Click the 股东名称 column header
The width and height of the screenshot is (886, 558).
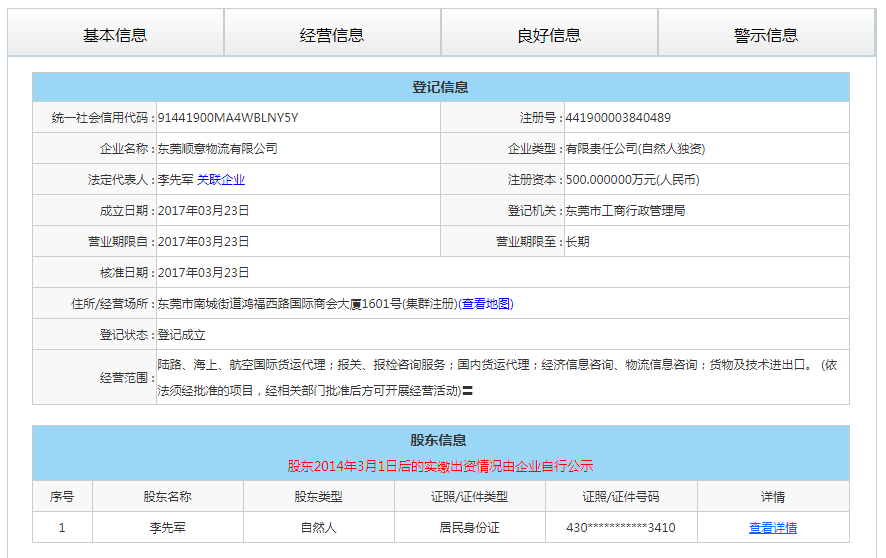point(167,497)
